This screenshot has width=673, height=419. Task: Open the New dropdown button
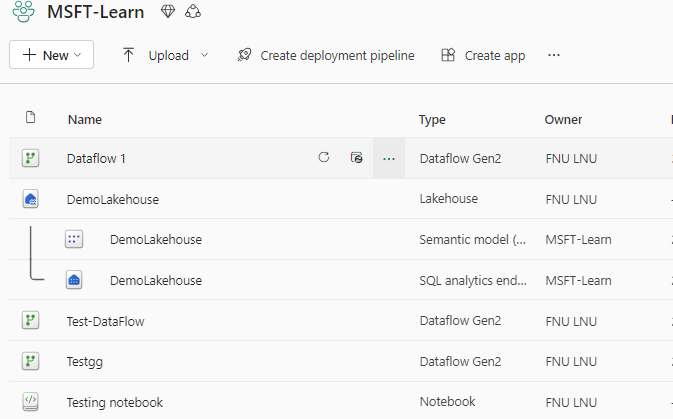52,55
